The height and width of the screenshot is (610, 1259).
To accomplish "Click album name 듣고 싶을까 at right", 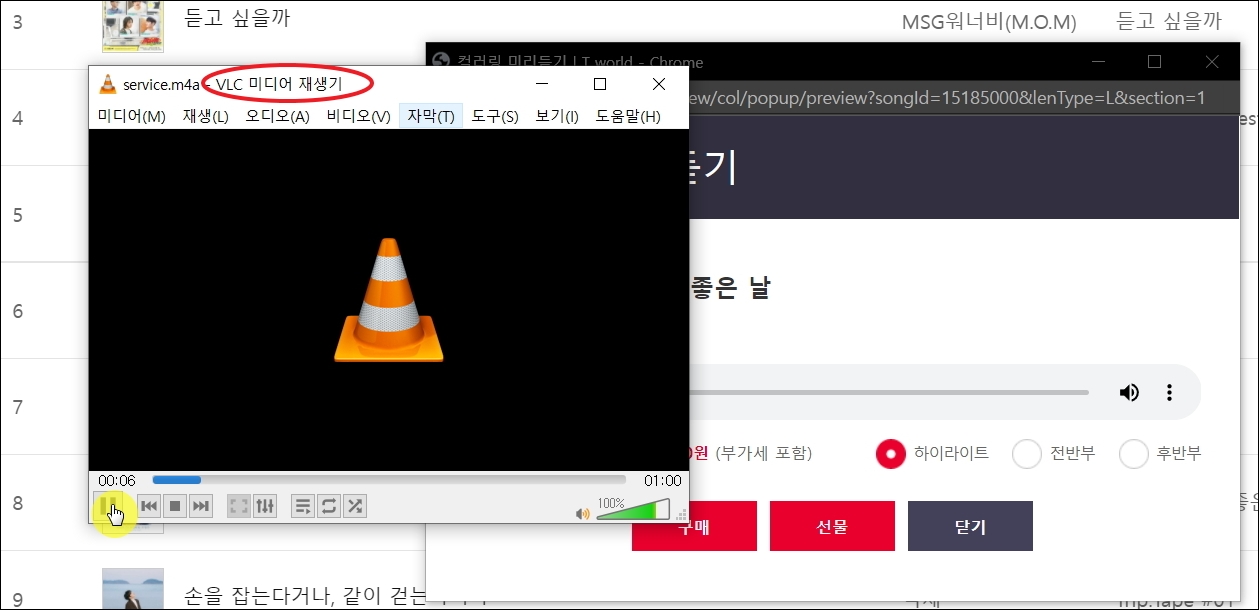I will click(1169, 20).
